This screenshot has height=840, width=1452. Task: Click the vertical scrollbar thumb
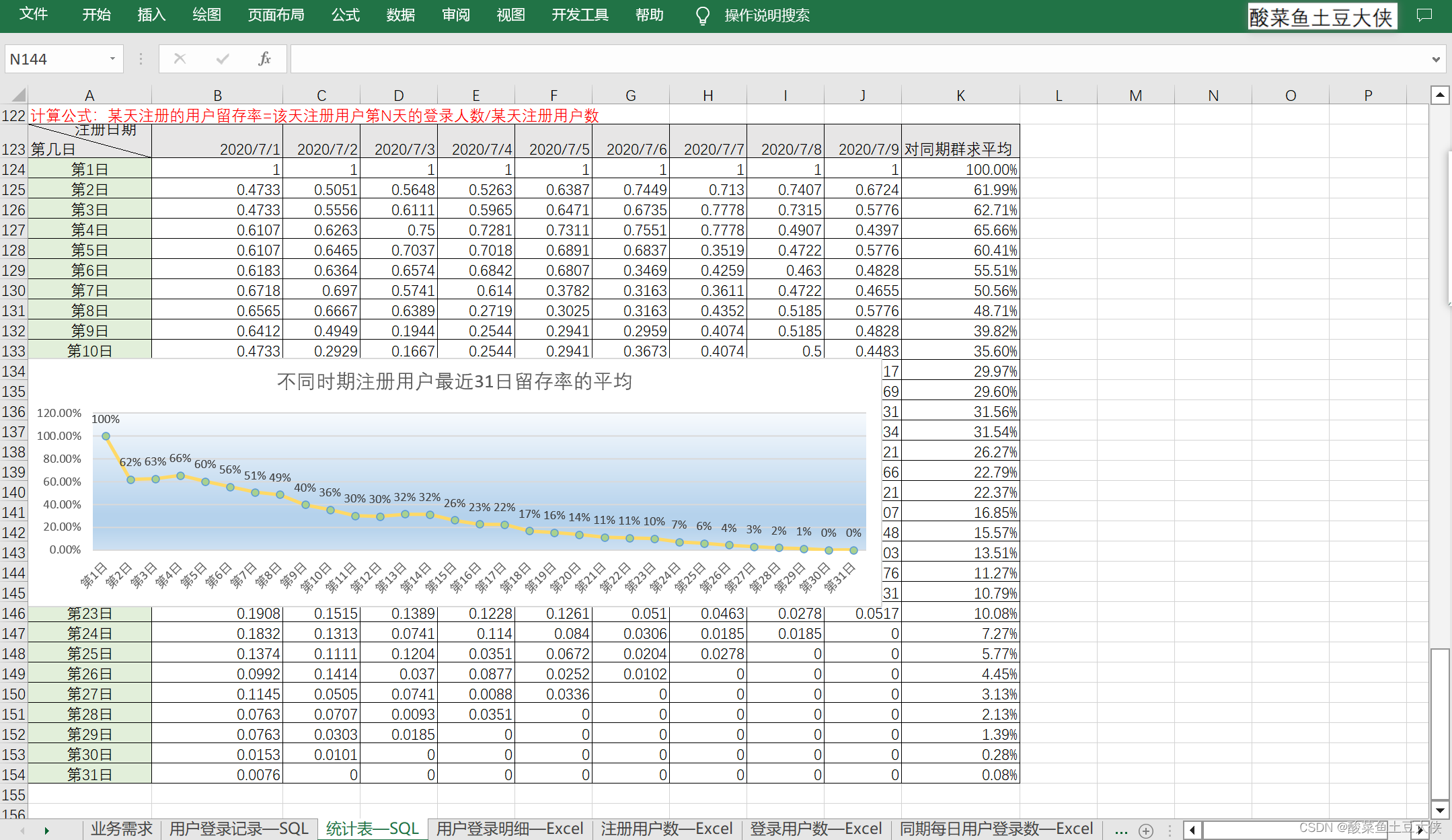(1440, 724)
